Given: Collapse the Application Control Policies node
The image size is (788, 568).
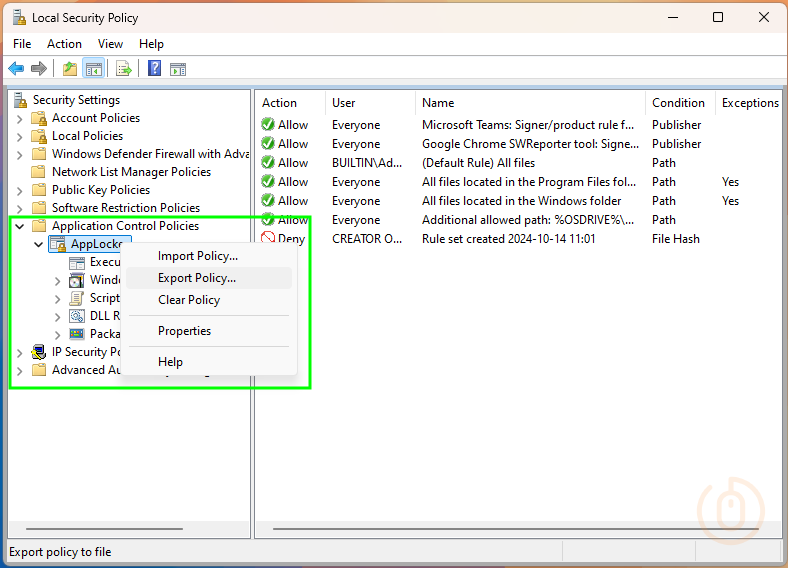Looking at the screenshot, I should [19, 226].
